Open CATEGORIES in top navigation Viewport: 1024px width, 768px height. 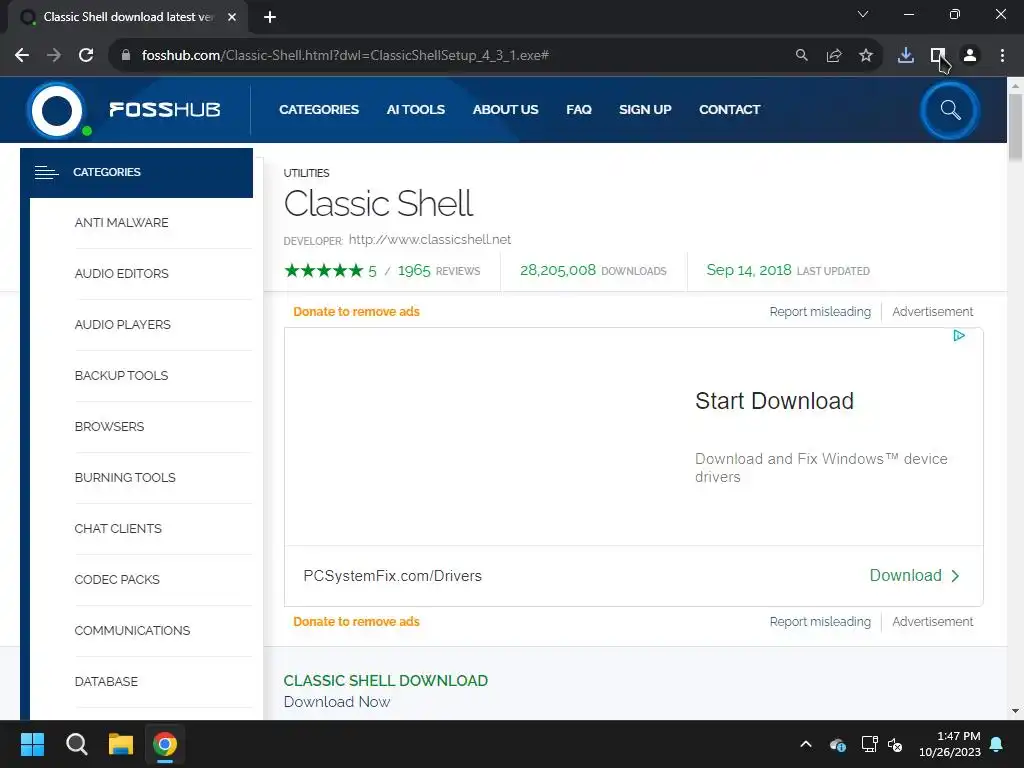[319, 110]
